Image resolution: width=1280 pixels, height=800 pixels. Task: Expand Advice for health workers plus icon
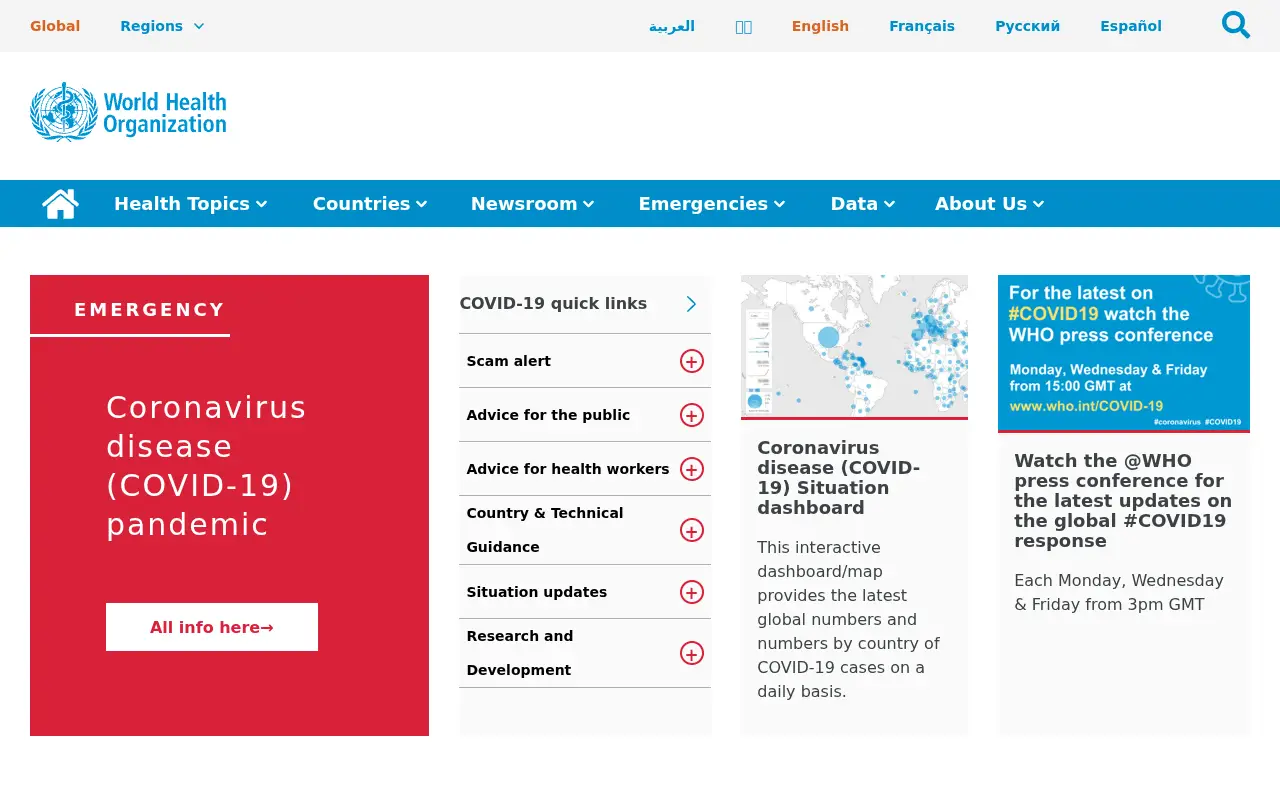(x=692, y=469)
